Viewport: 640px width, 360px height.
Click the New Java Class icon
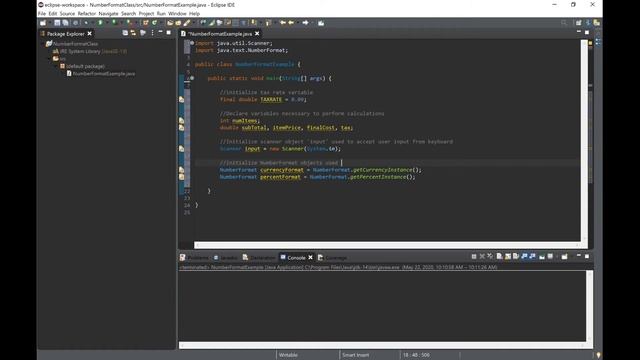(x=154, y=23)
